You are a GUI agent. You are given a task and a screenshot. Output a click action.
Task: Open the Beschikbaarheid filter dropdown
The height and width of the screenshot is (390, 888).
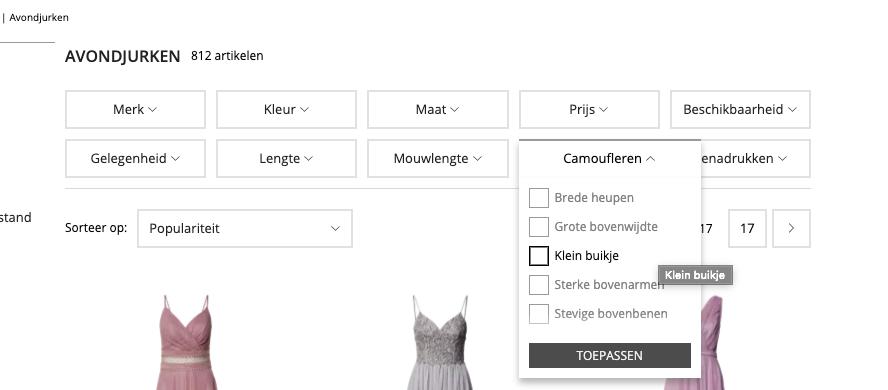740,109
